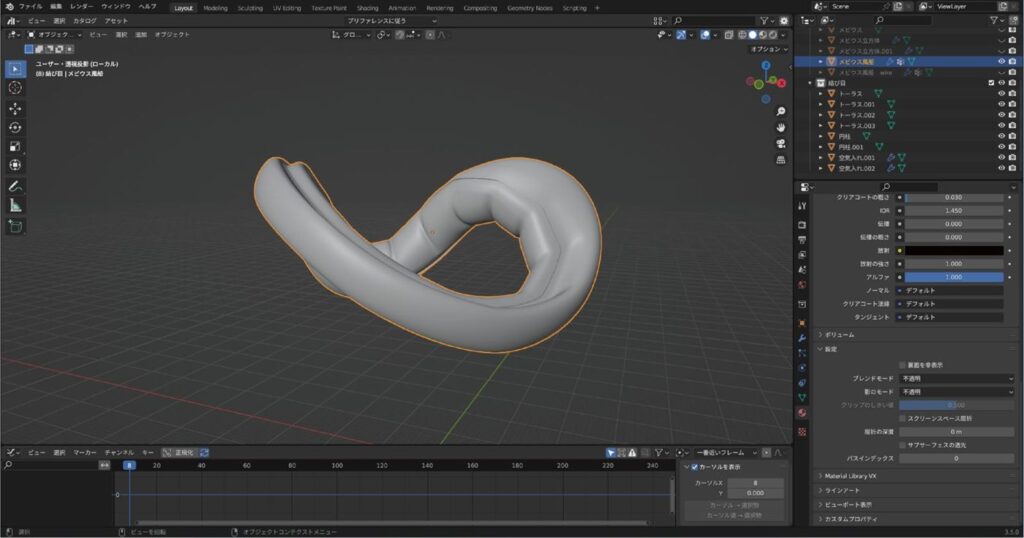Select the Measure tool
Image resolution: width=1024 pixels, height=538 pixels.
point(15,206)
